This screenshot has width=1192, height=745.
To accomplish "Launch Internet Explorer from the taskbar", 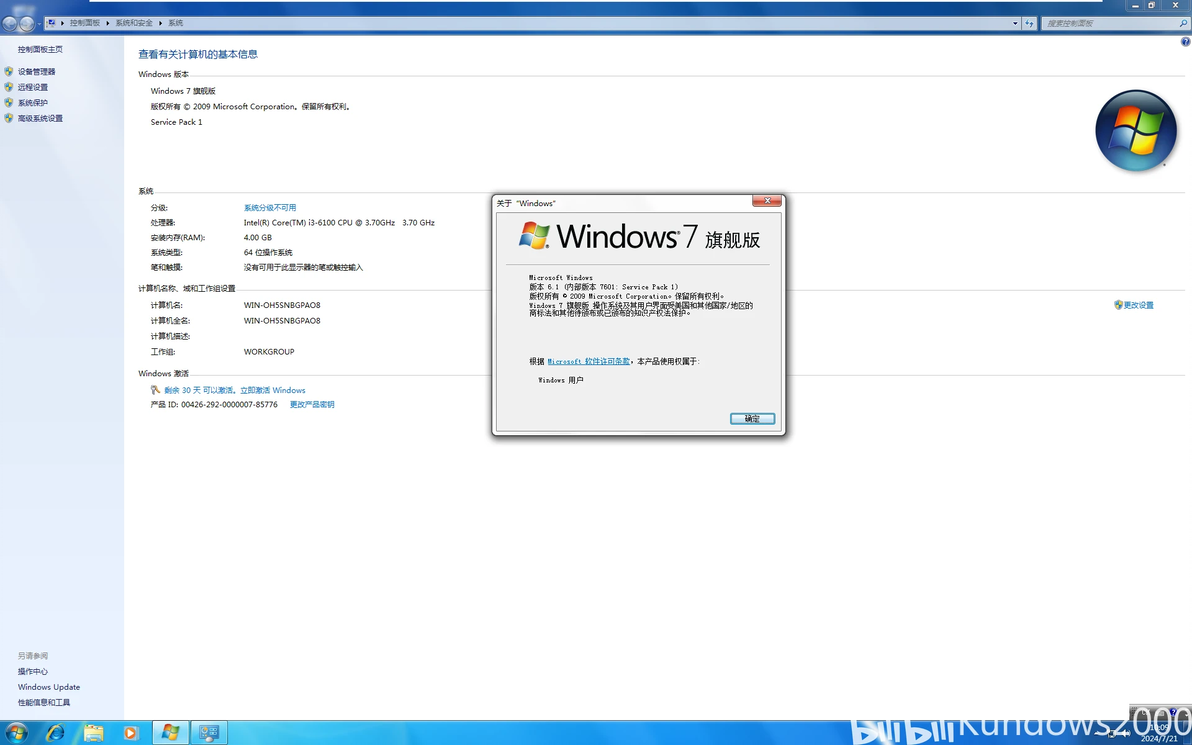I will [x=55, y=733].
